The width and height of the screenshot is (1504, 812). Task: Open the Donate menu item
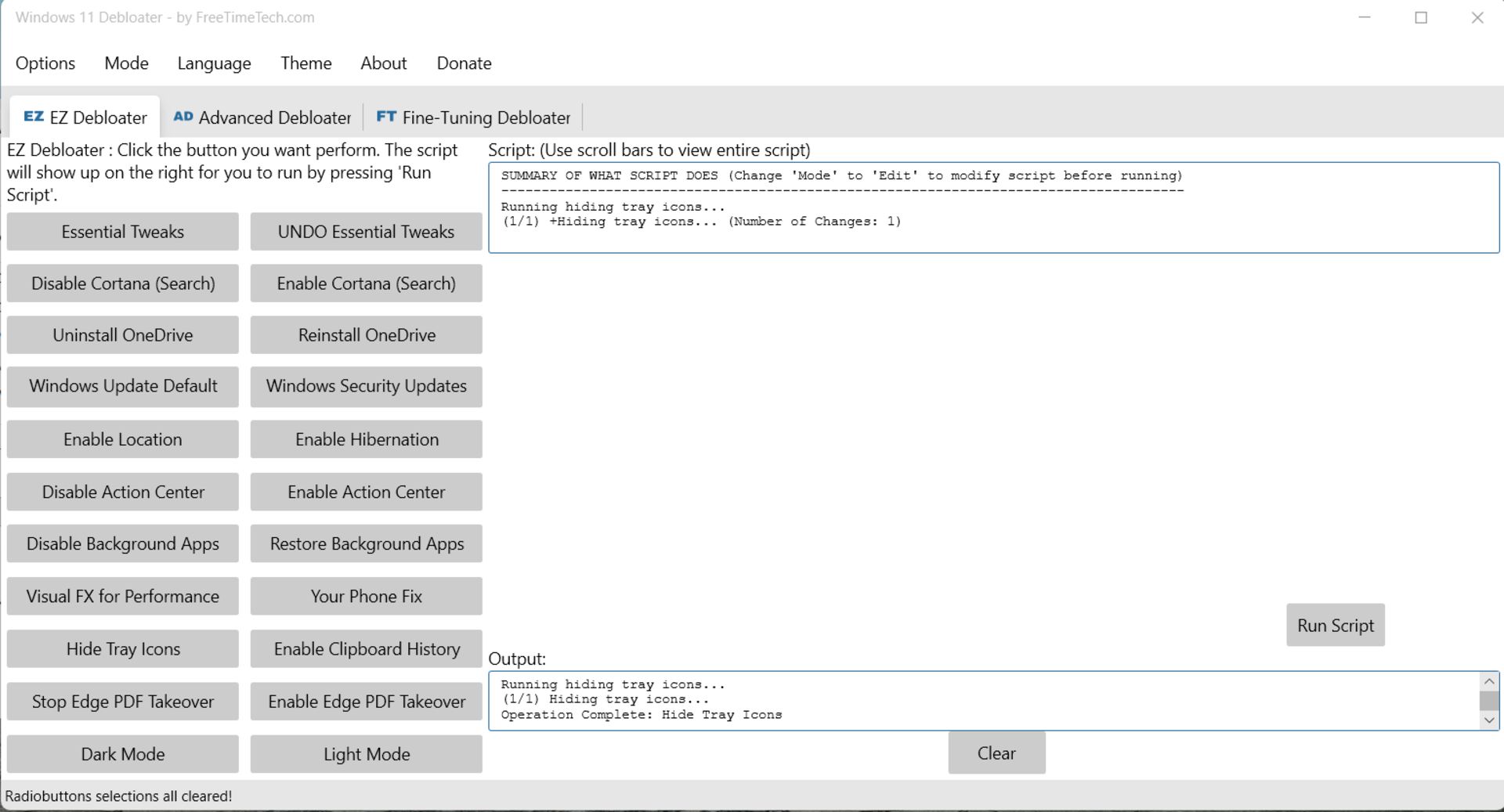(x=464, y=63)
